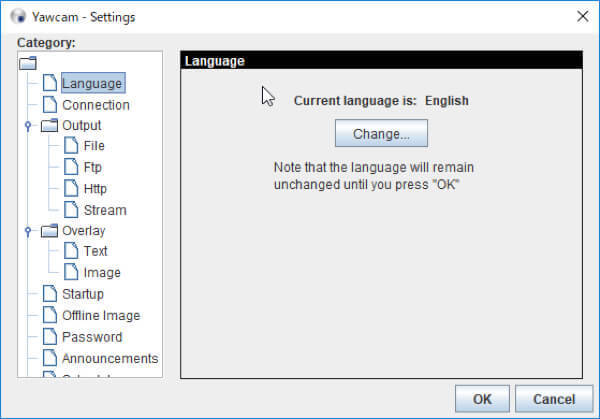
Task: Select the Connection category
Action: (x=96, y=105)
